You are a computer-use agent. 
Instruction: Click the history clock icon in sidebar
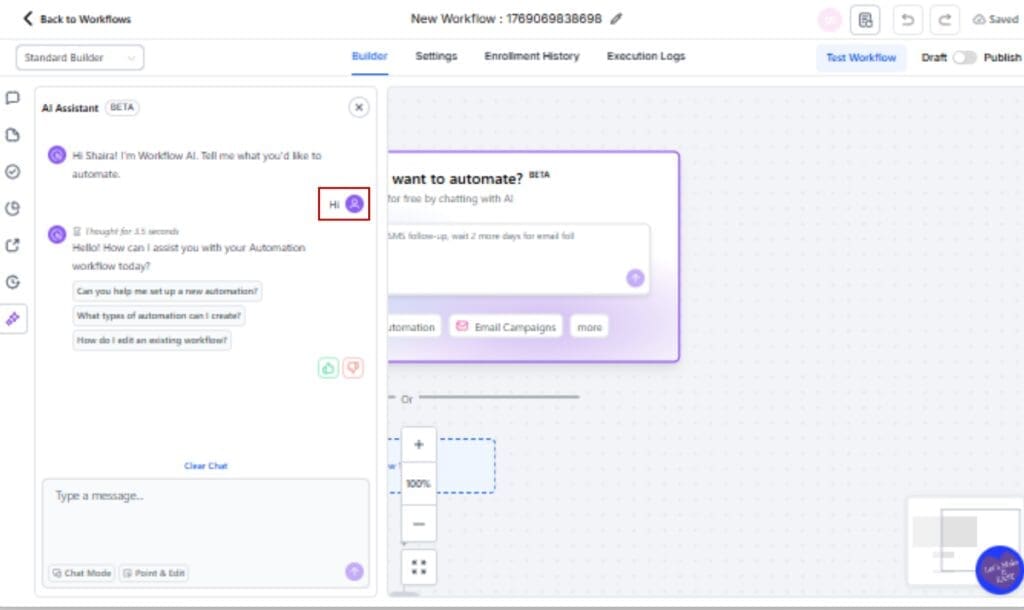pyautogui.click(x=13, y=282)
